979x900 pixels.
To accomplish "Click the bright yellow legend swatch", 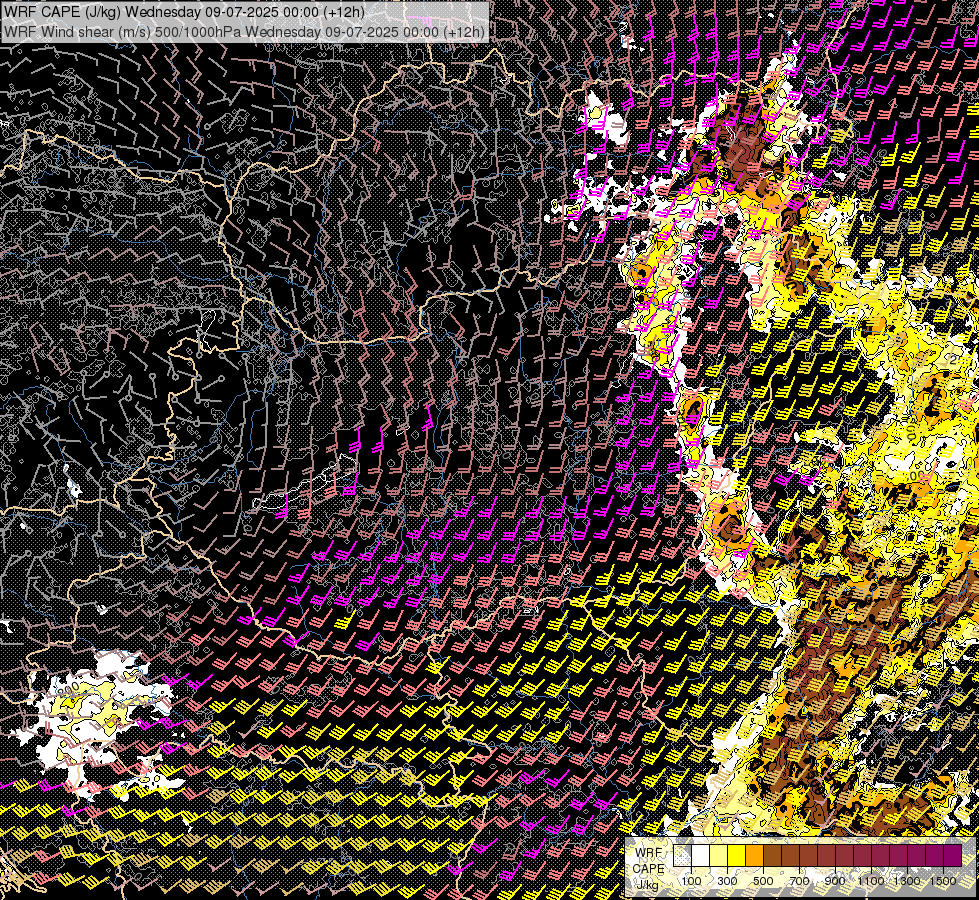I will click(736, 855).
